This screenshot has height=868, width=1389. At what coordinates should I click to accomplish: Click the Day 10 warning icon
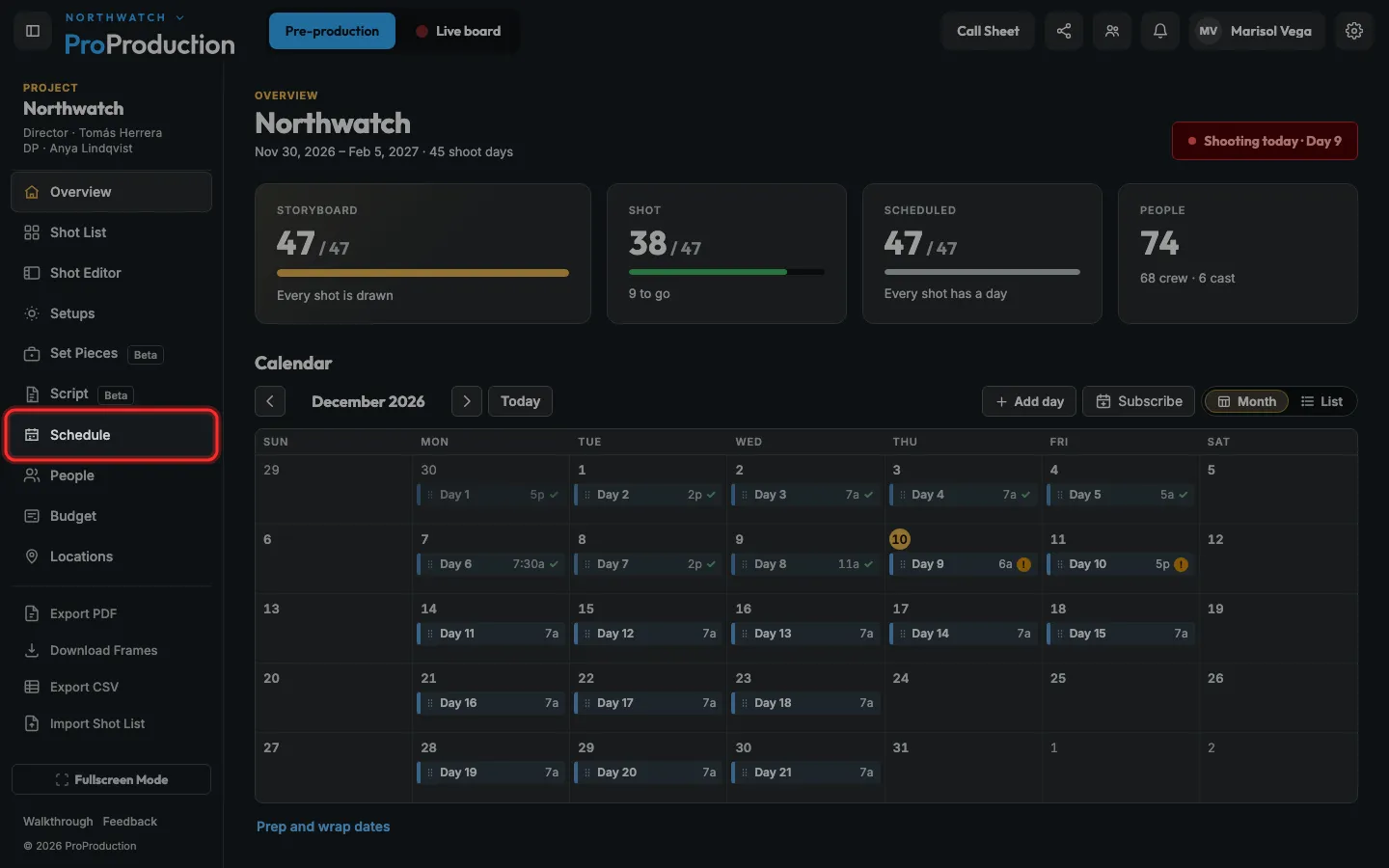(1182, 564)
